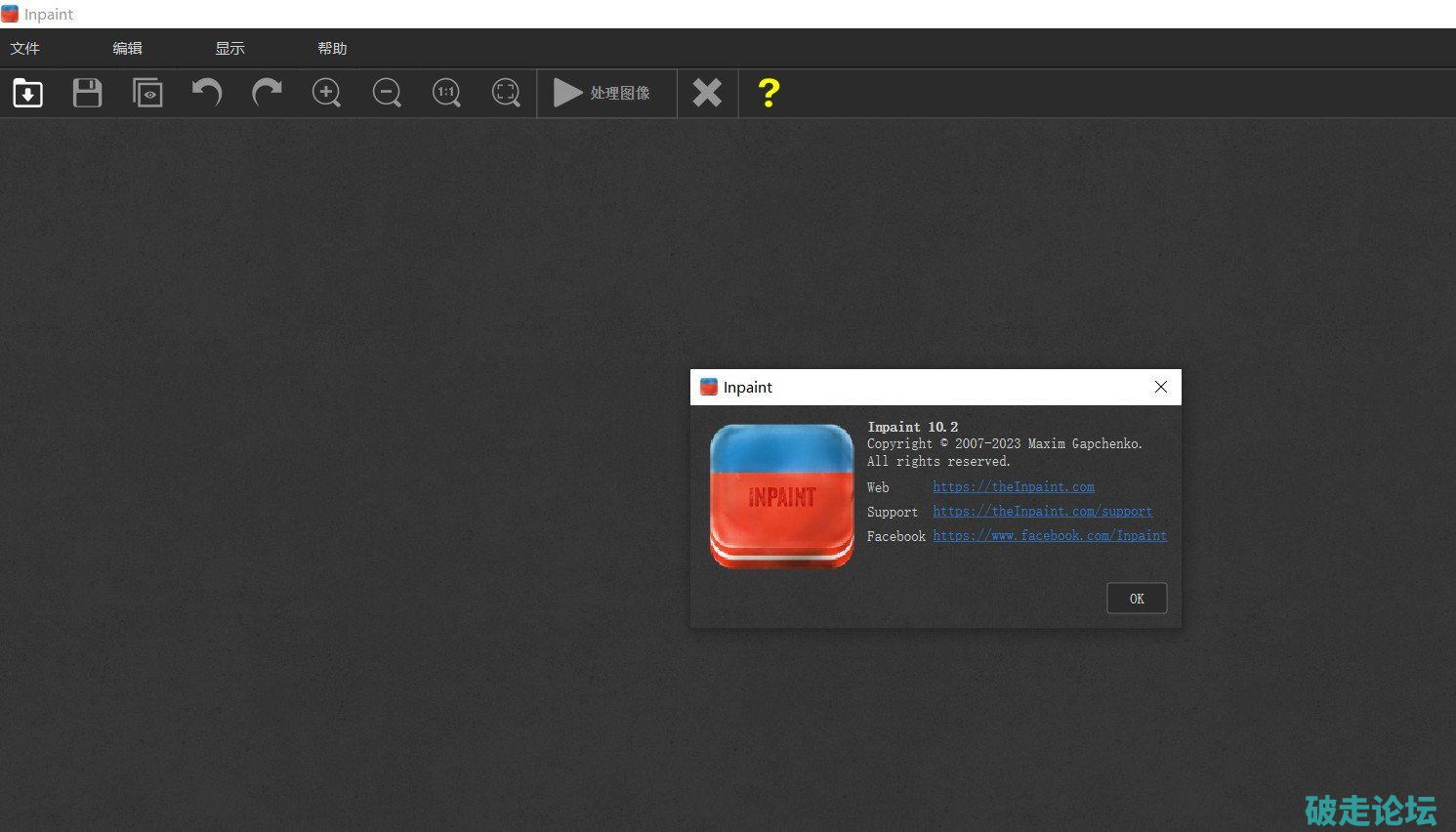This screenshot has height=832, width=1456.
Task: Click OK in the About dialog
Action: tap(1137, 599)
